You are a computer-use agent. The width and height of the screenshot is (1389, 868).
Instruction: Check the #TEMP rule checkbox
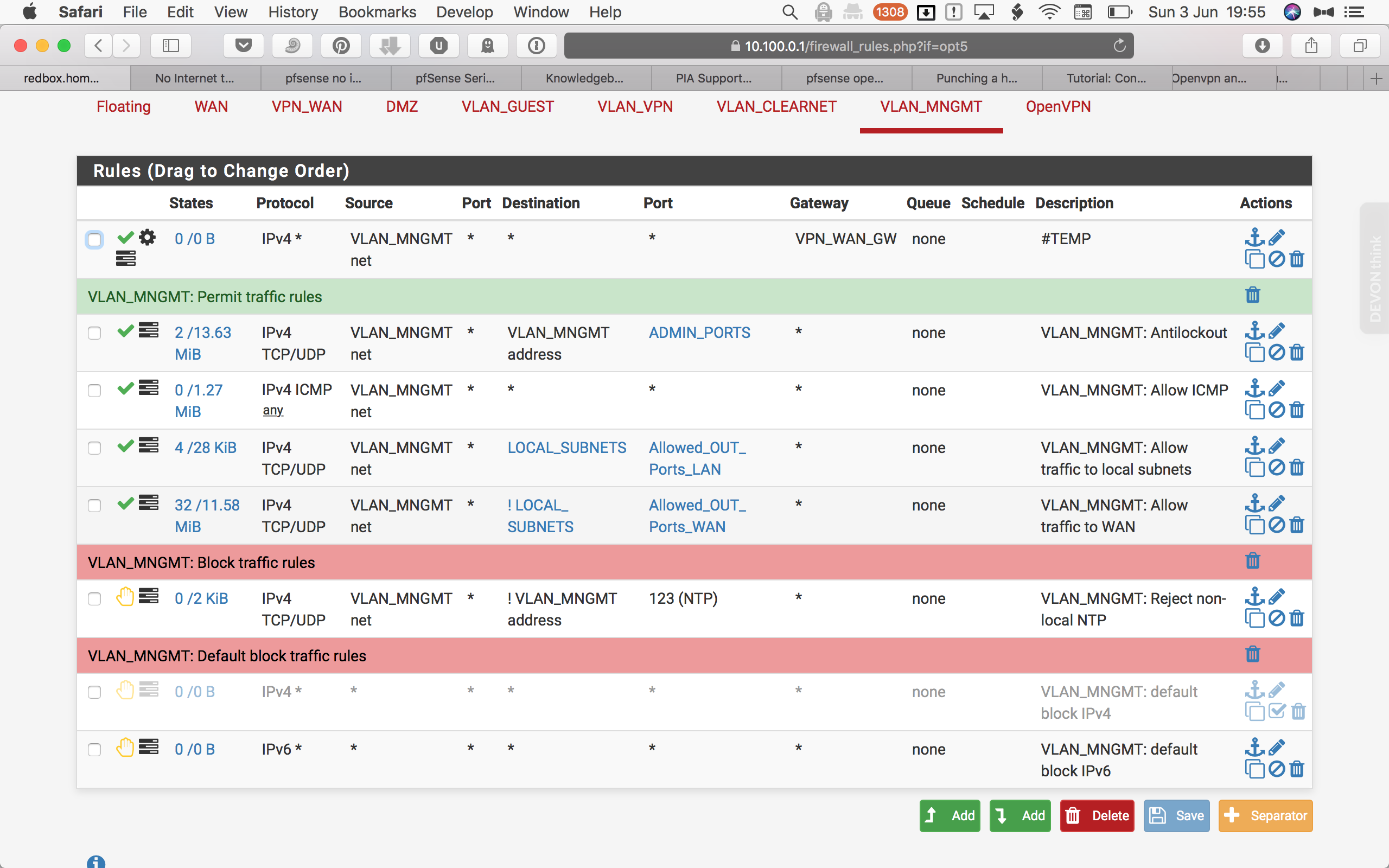click(x=95, y=240)
